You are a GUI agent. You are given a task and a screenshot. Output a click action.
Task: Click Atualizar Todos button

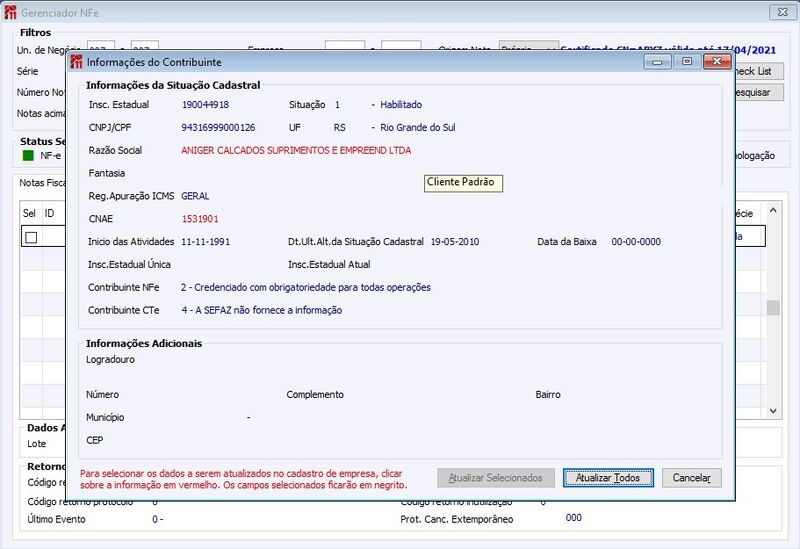point(608,478)
